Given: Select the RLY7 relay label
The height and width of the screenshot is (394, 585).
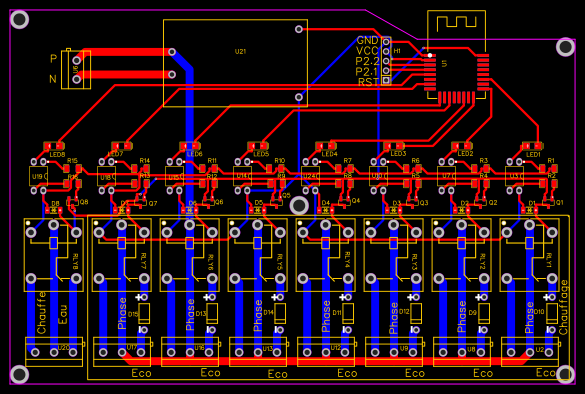Looking at the screenshot, I should (x=144, y=260).
